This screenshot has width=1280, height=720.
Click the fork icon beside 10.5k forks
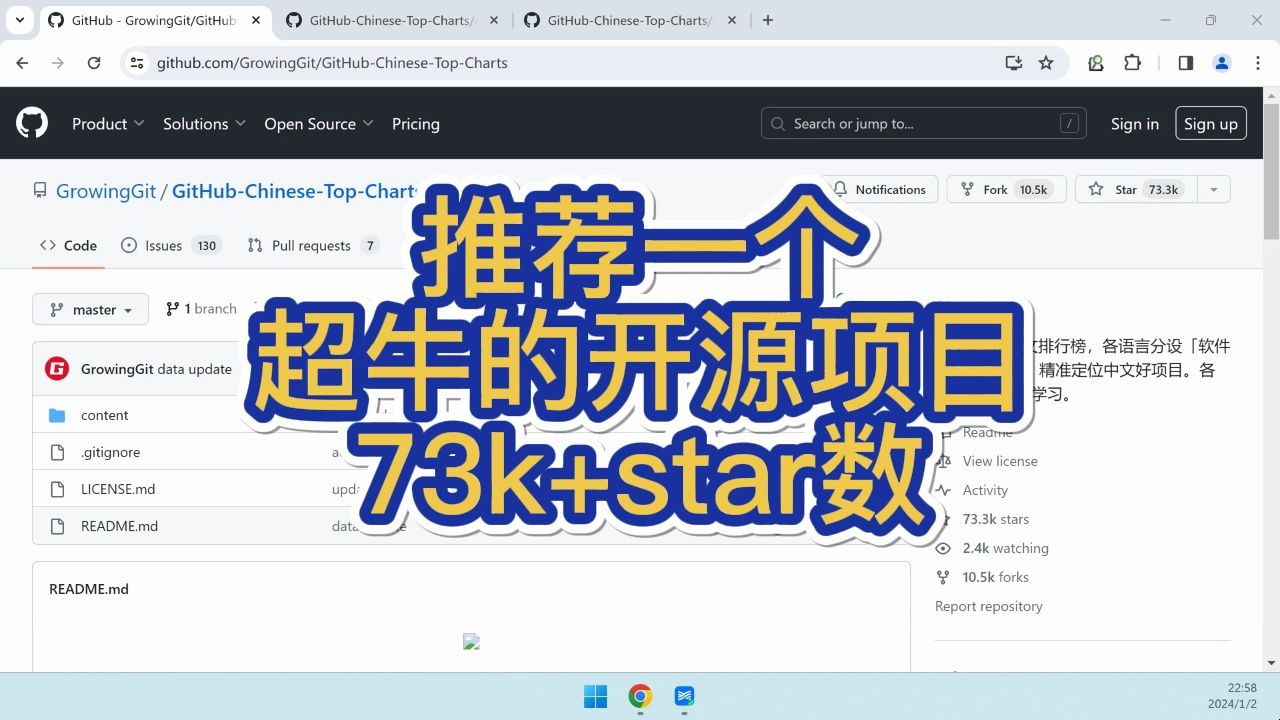tap(943, 577)
